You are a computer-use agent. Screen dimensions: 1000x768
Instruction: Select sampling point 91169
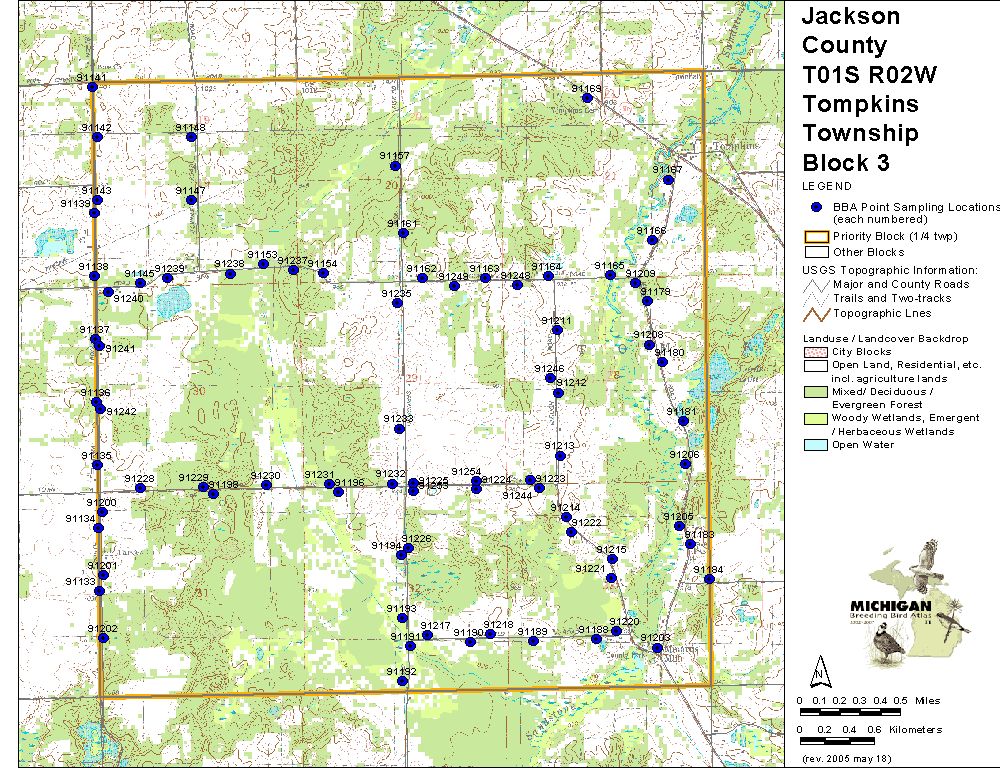tap(587, 98)
